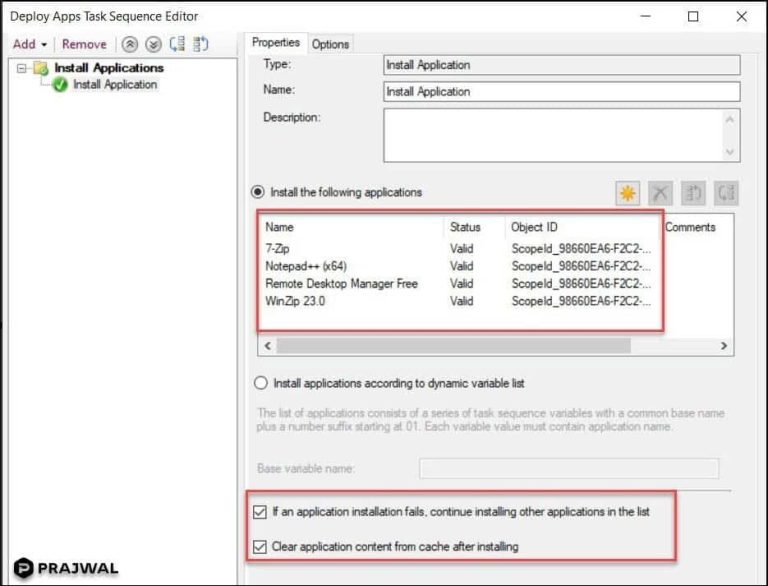Click the Description scroll up arrow

(730, 120)
